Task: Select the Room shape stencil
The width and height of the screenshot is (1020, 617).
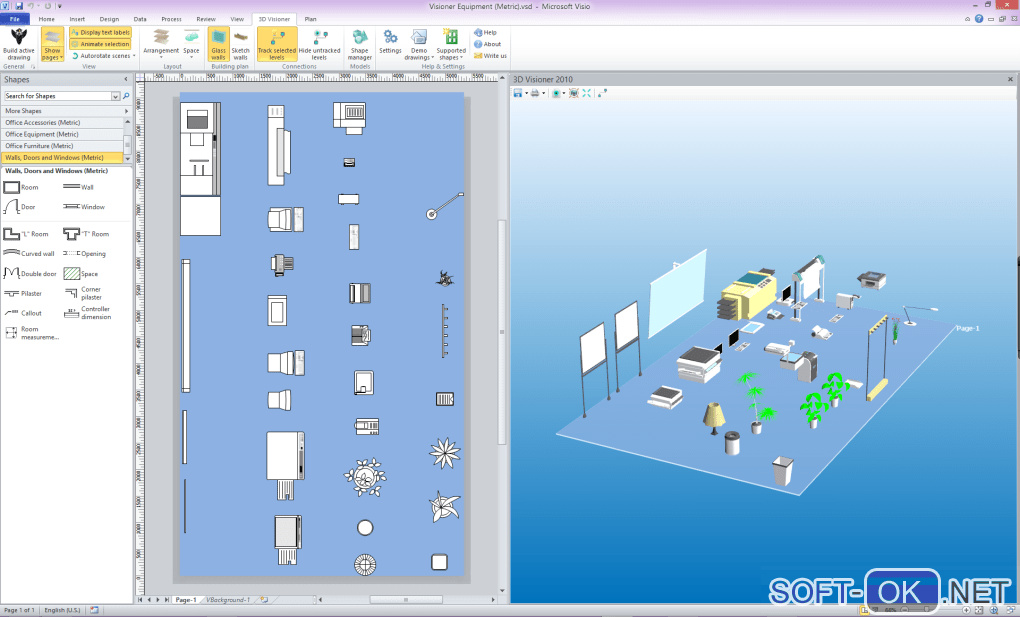Action: click(x=21, y=187)
